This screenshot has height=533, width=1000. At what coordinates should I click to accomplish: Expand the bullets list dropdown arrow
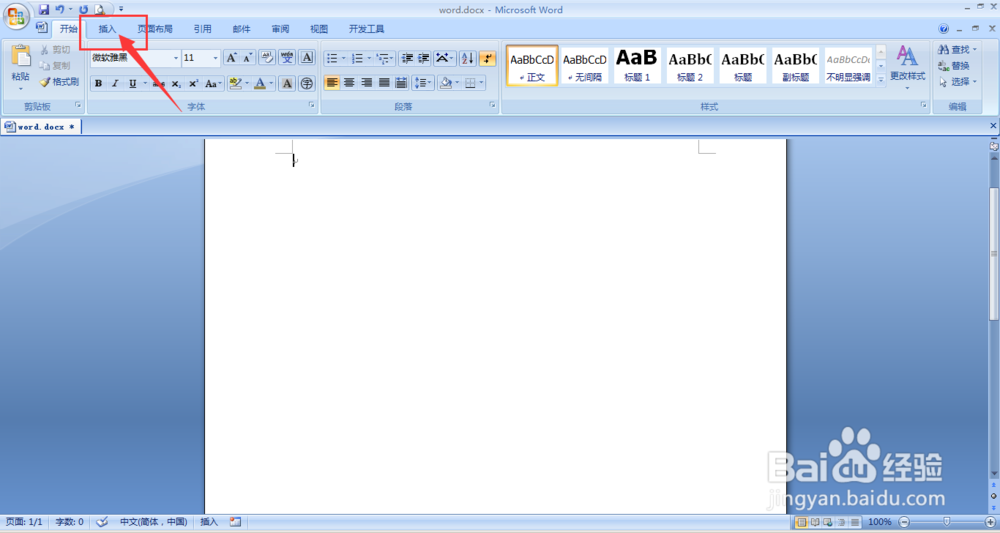[x=344, y=58]
